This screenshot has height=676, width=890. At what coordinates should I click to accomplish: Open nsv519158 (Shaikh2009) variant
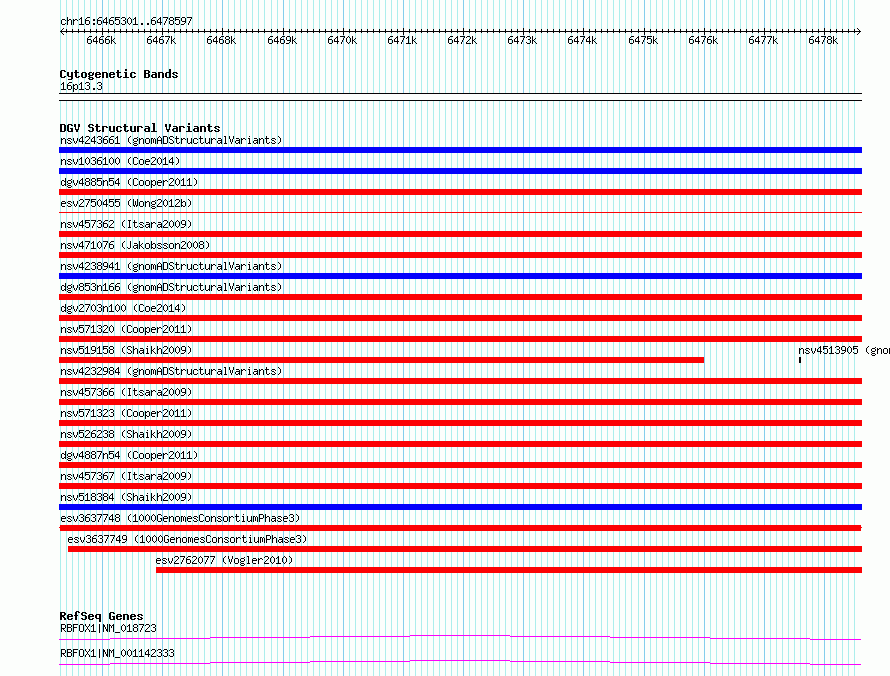click(x=126, y=350)
